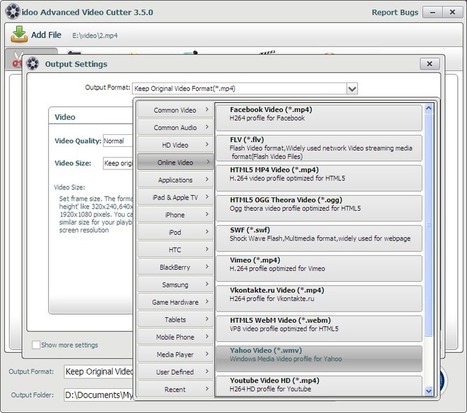This screenshot has width=467, height=413.
Task: Open the User Defined category
Action: [175, 372]
